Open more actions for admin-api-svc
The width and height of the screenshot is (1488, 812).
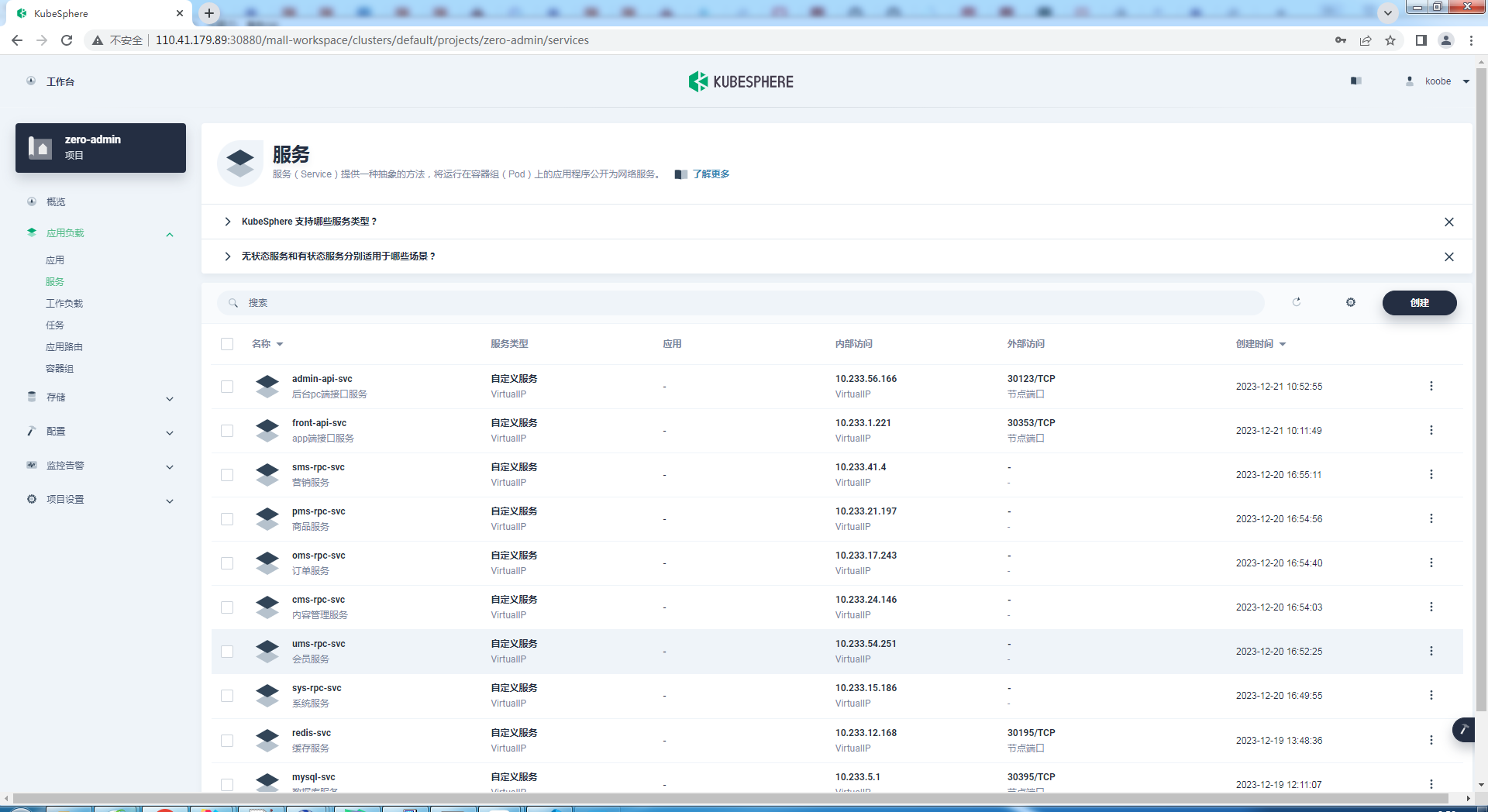[x=1431, y=386]
